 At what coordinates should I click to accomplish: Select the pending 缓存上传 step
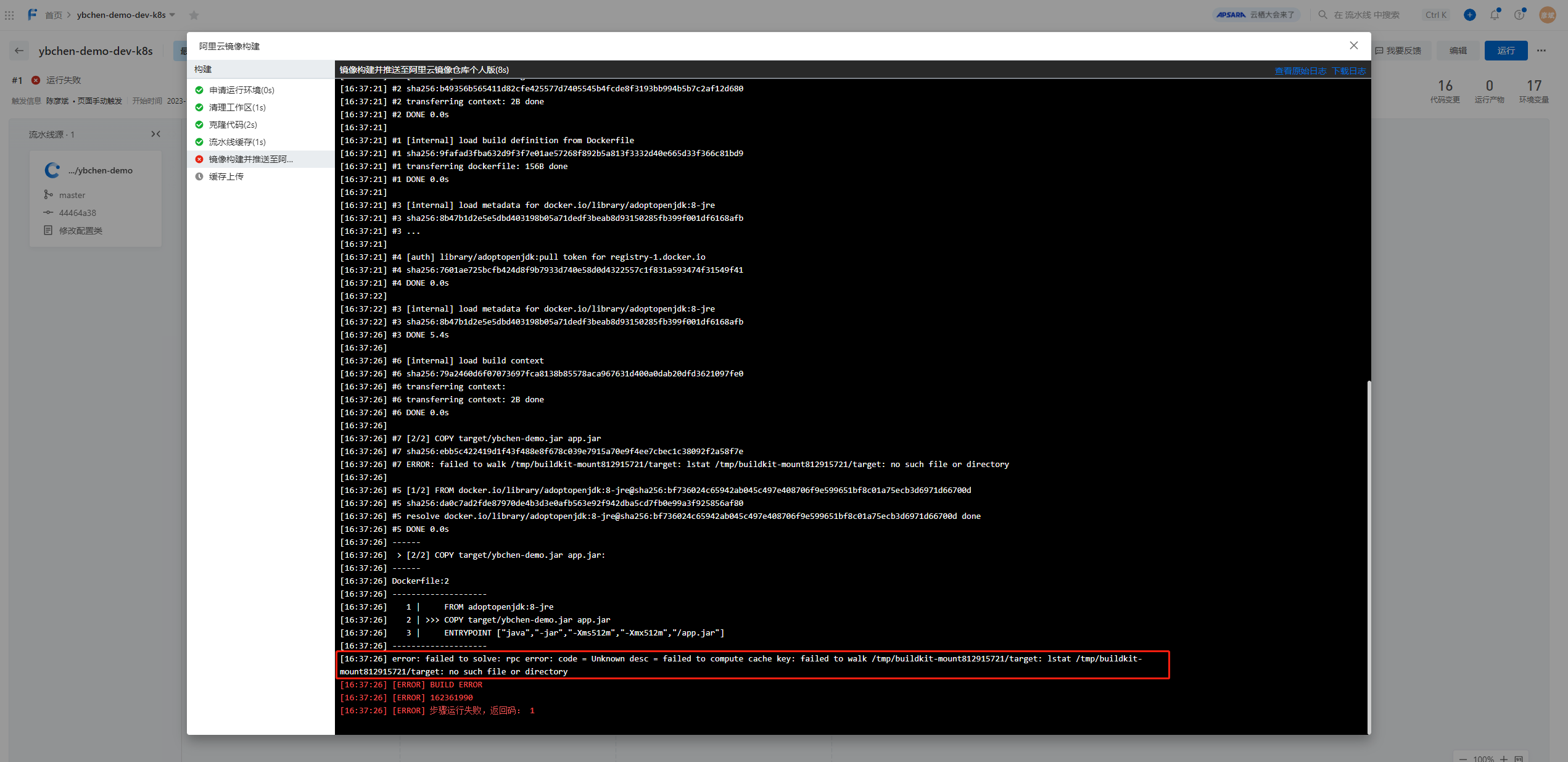pos(260,176)
